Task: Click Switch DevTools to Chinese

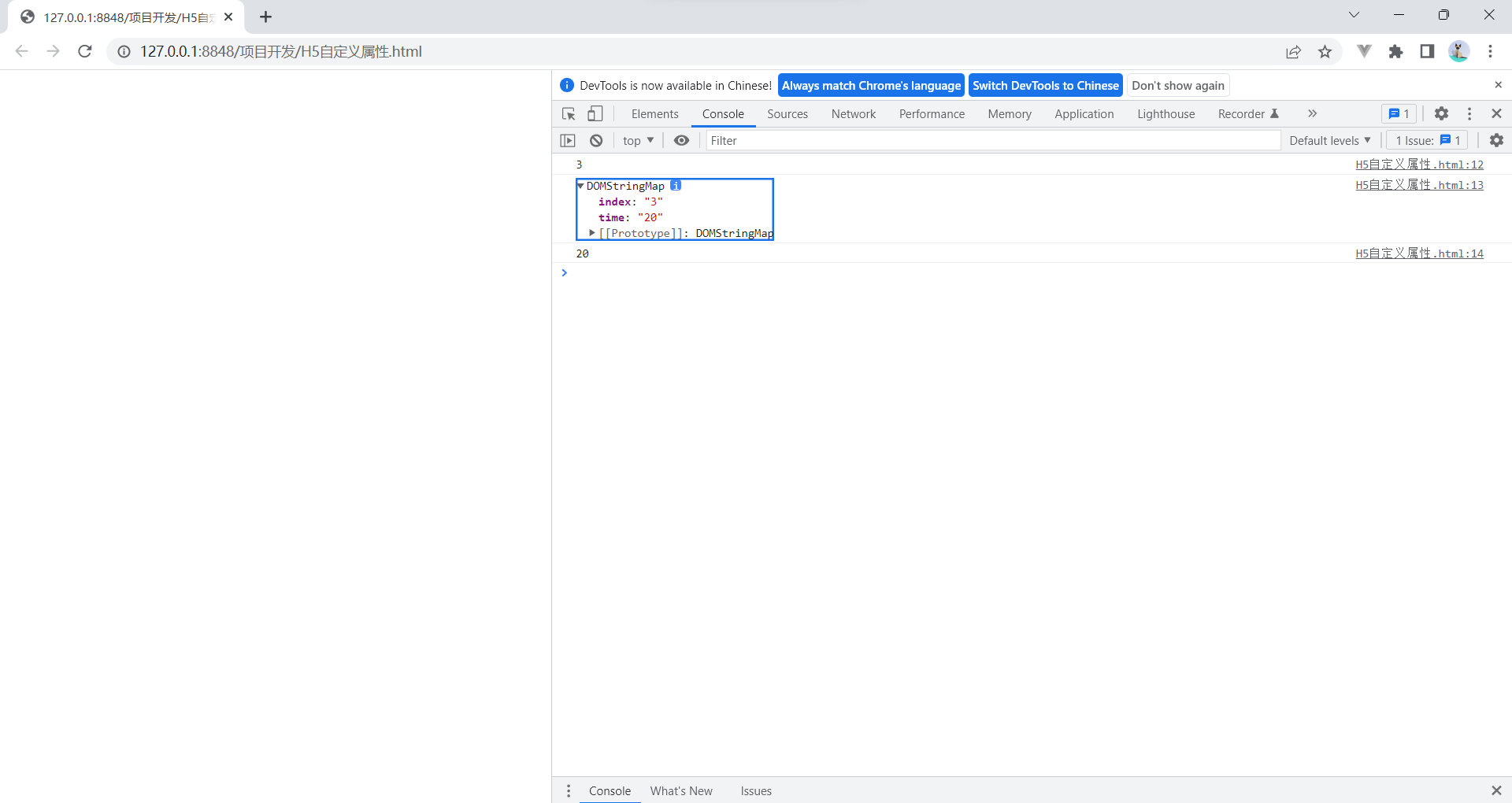Action: [1045, 85]
